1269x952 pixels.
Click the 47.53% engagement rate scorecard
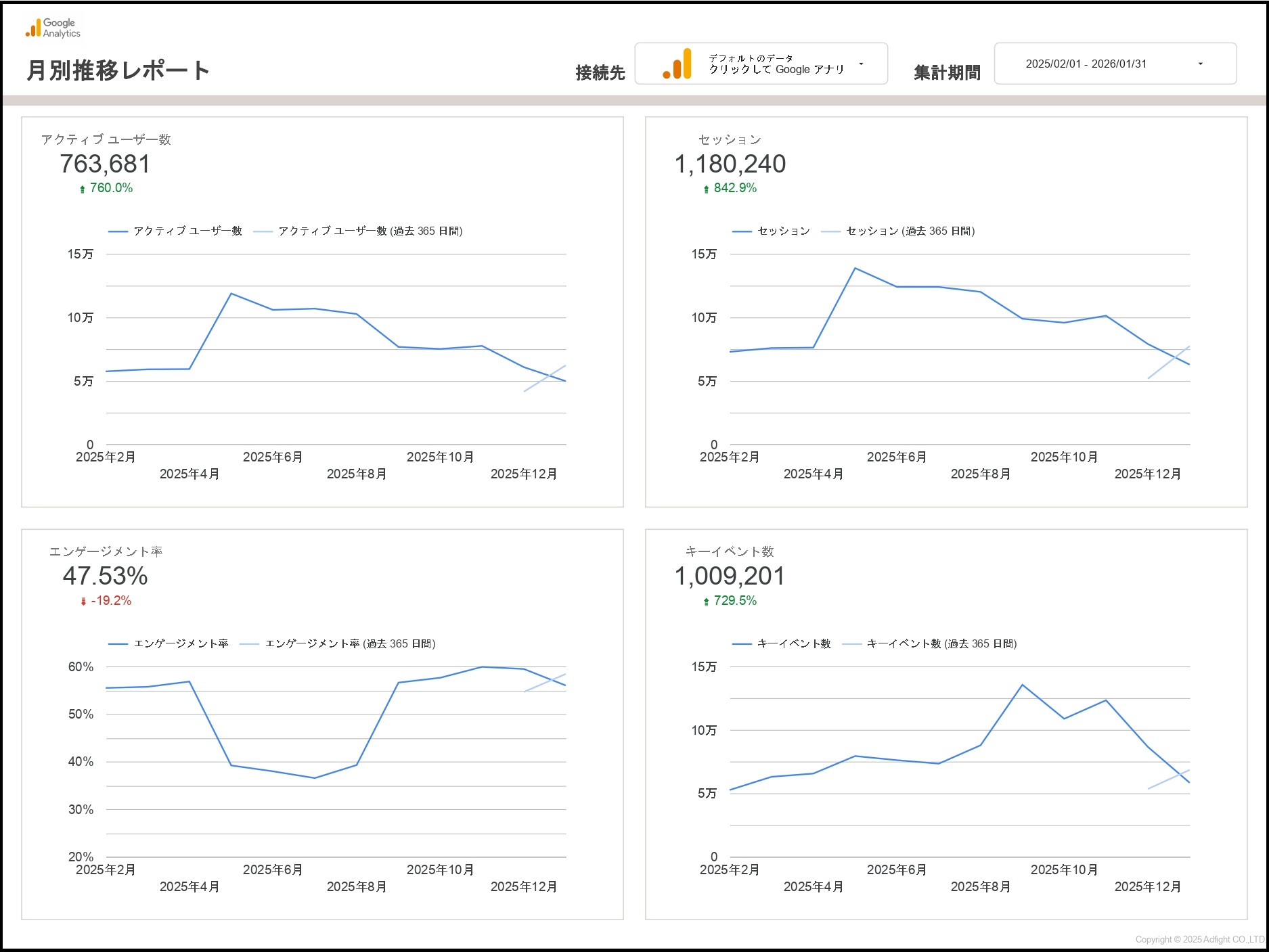tap(105, 576)
